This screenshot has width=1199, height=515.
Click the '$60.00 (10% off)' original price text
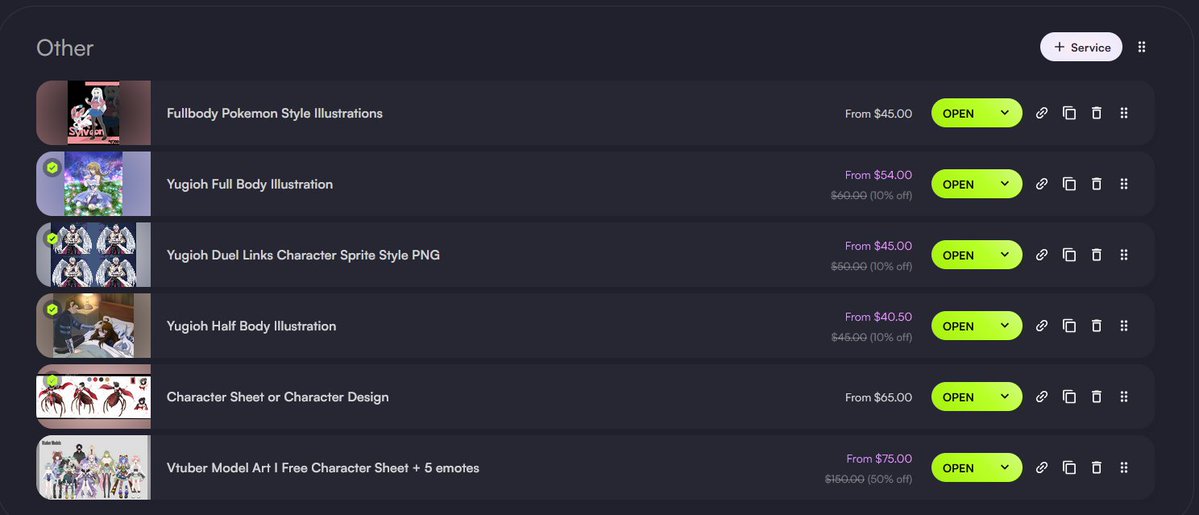(872, 195)
